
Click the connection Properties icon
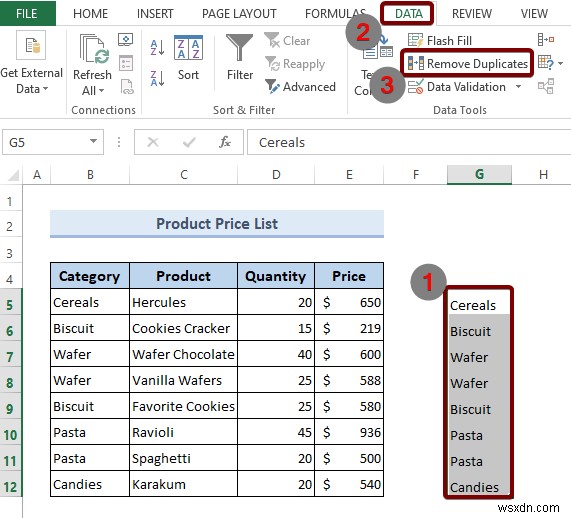[x=126, y=63]
